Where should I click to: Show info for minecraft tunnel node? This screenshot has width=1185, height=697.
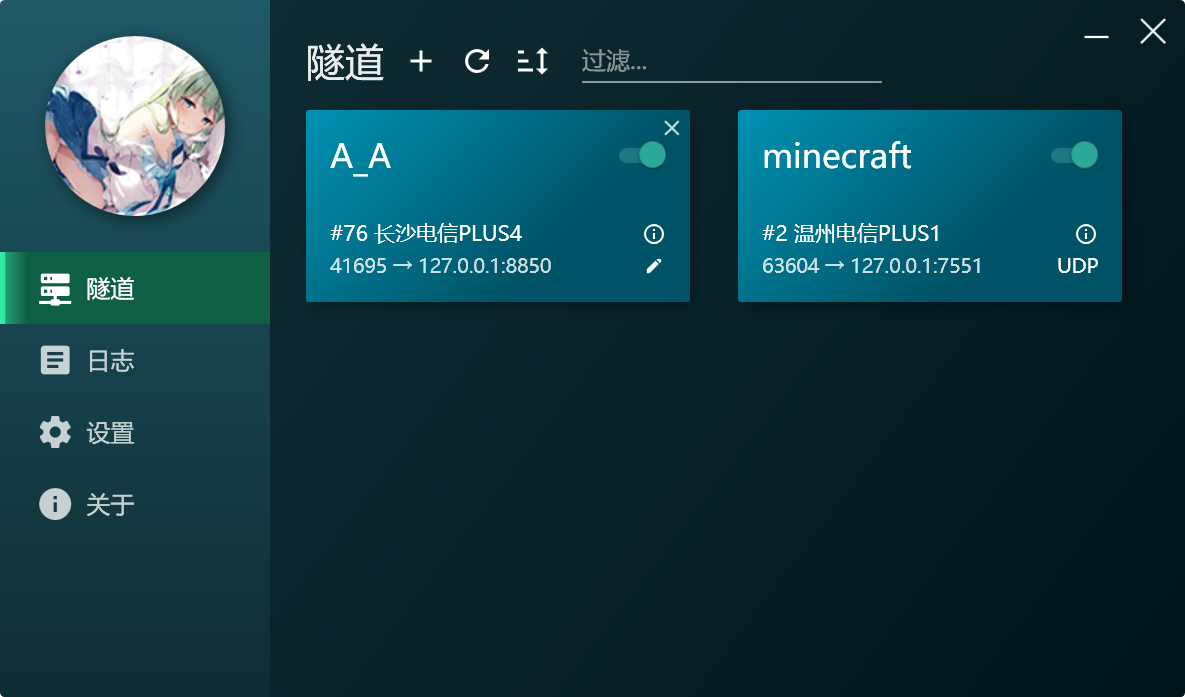click(x=1086, y=234)
